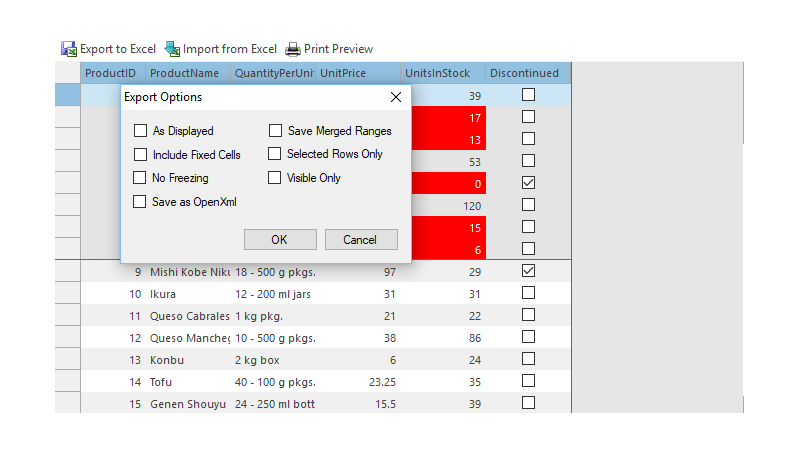The width and height of the screenshot is (800, 450).
Task: Uncheck Discontinued box in row with 0 stock
Action: pos(529,183)
